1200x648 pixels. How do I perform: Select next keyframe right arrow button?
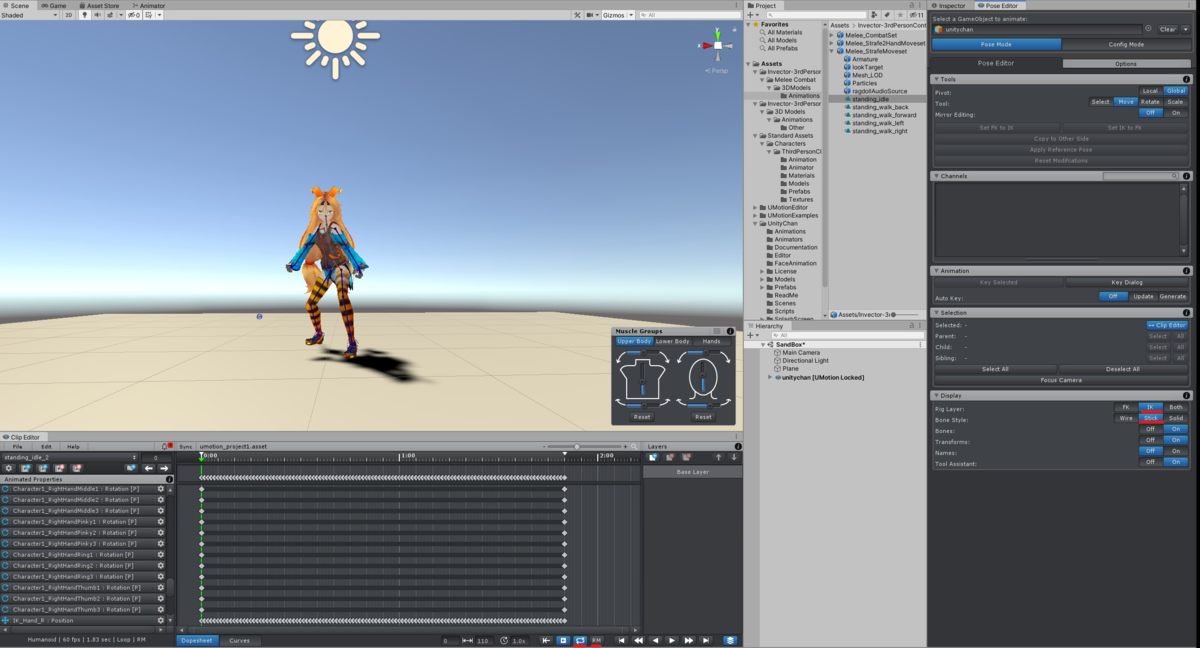[x=165, y=468]
